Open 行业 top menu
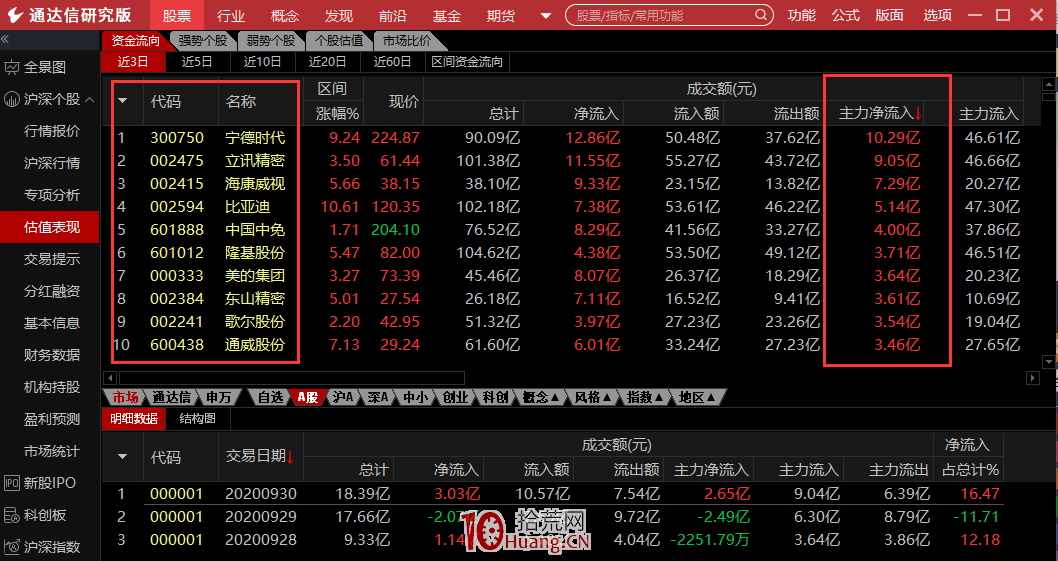The image size is (1058, 561). coord(231,16)
